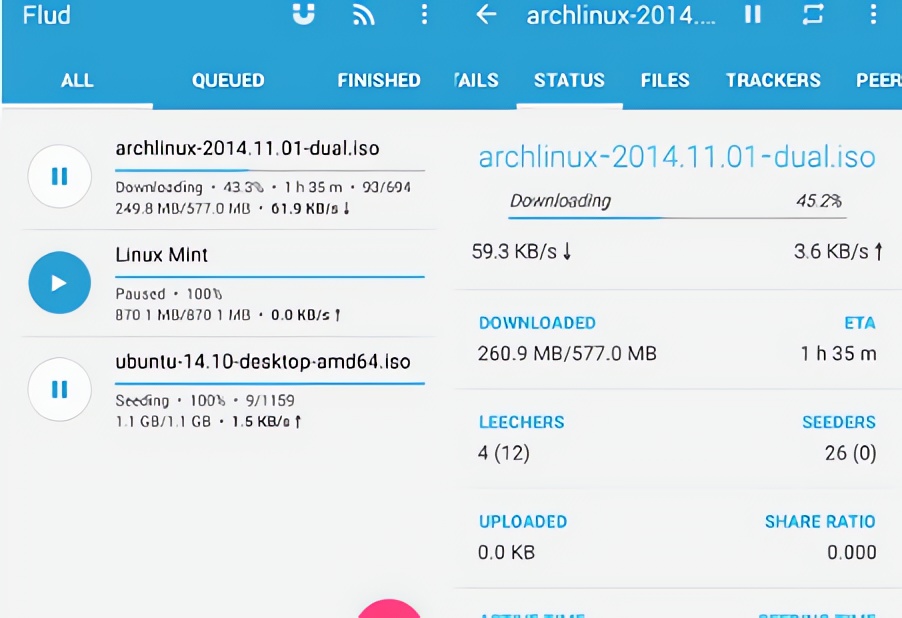Open the RSS feed icon
This screenshot has height=618, width=902.
364,15
